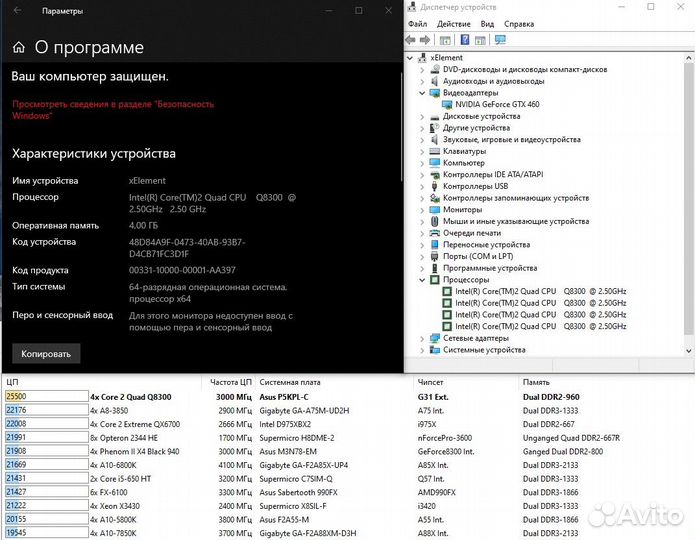
Task: Click the Home icon next to 'О программе'
Action: [19, 47]
